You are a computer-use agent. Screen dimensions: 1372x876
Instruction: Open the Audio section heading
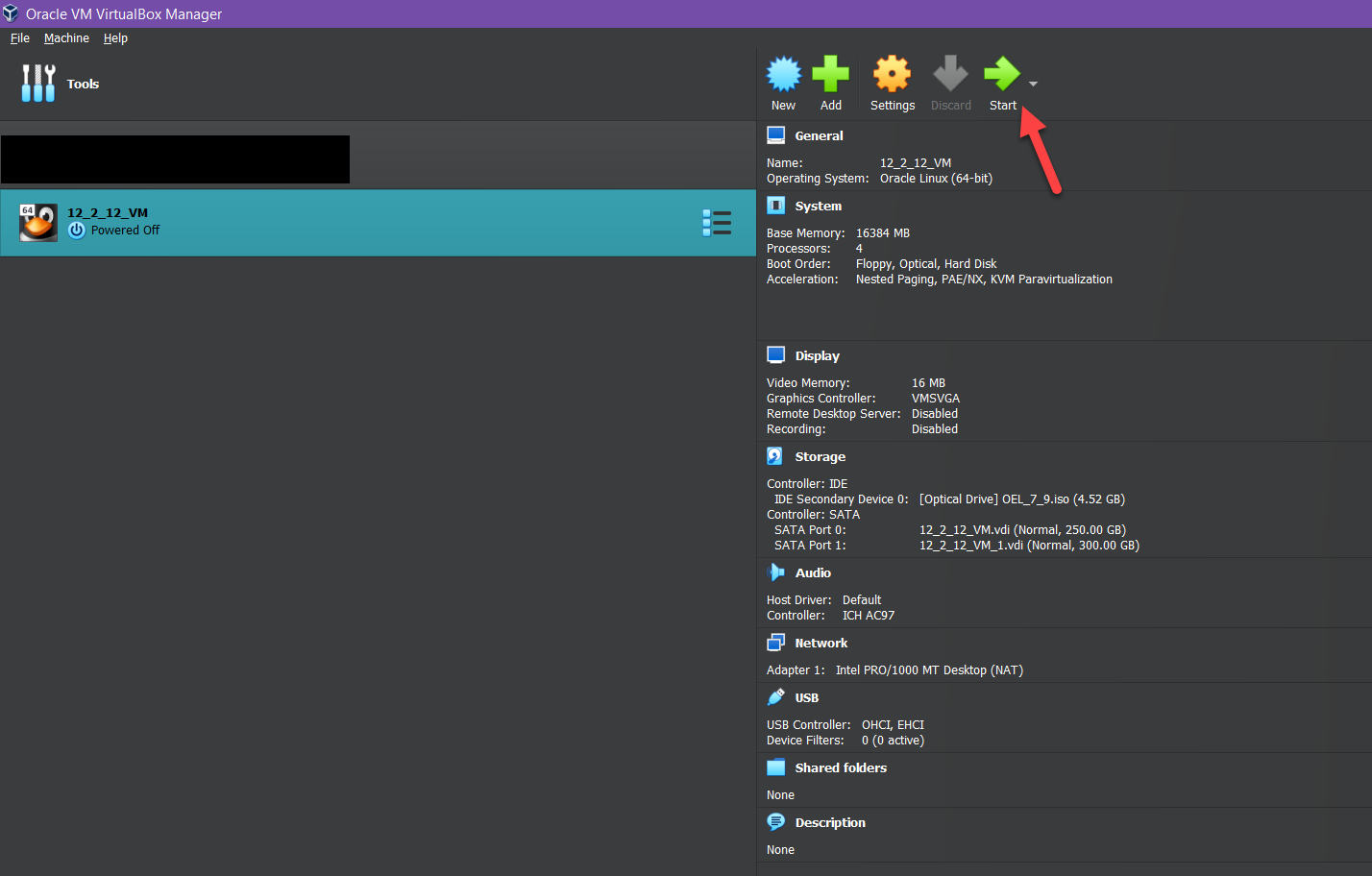(x=813, y=573)
